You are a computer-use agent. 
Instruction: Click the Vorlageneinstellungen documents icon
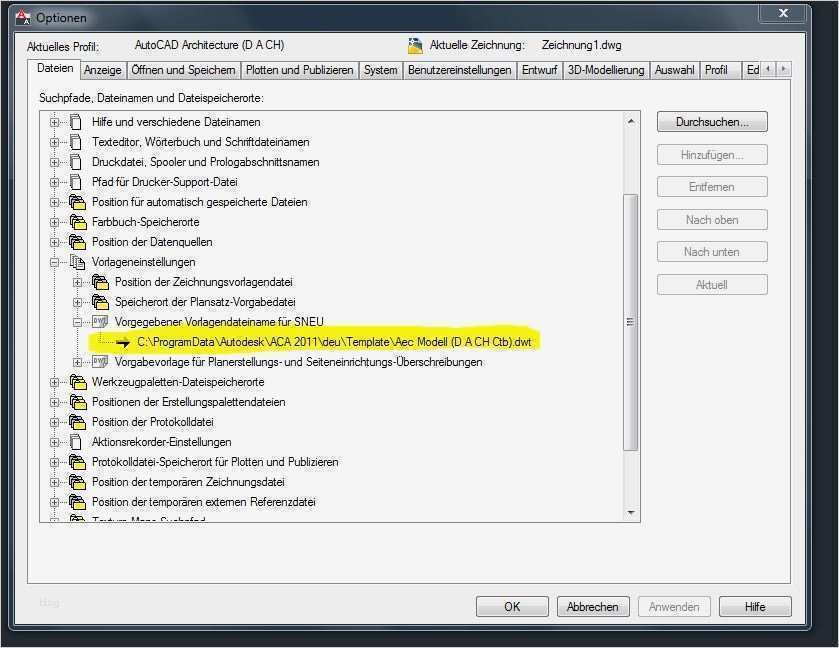[x=77, y=262]
